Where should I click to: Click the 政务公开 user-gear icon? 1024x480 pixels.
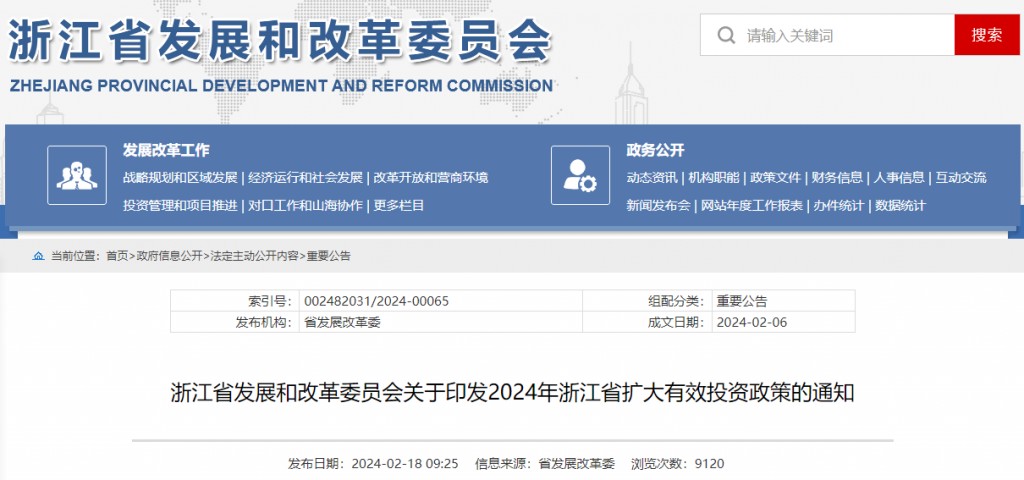point(581,175)
